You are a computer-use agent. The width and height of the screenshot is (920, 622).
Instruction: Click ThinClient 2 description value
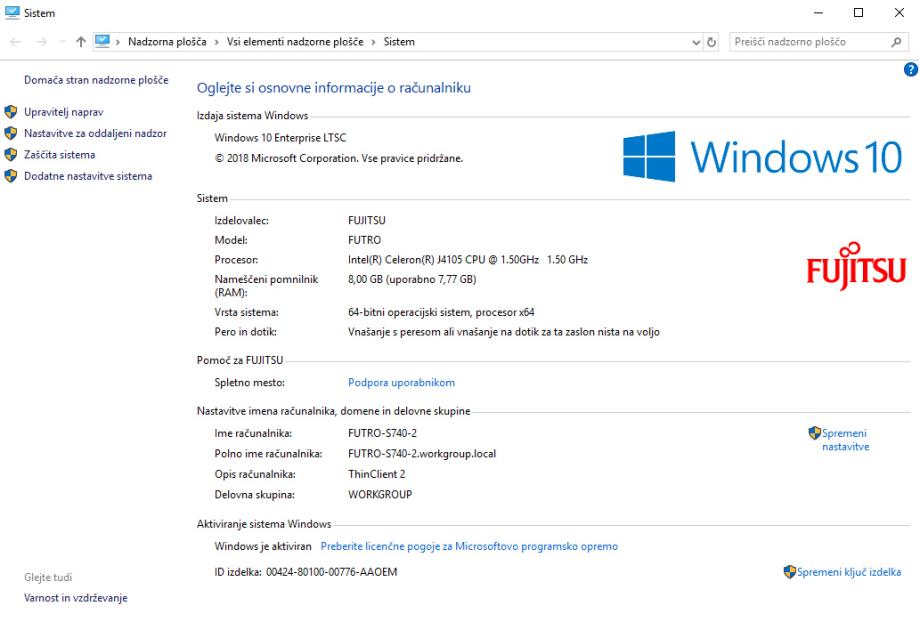click(376, 474)
